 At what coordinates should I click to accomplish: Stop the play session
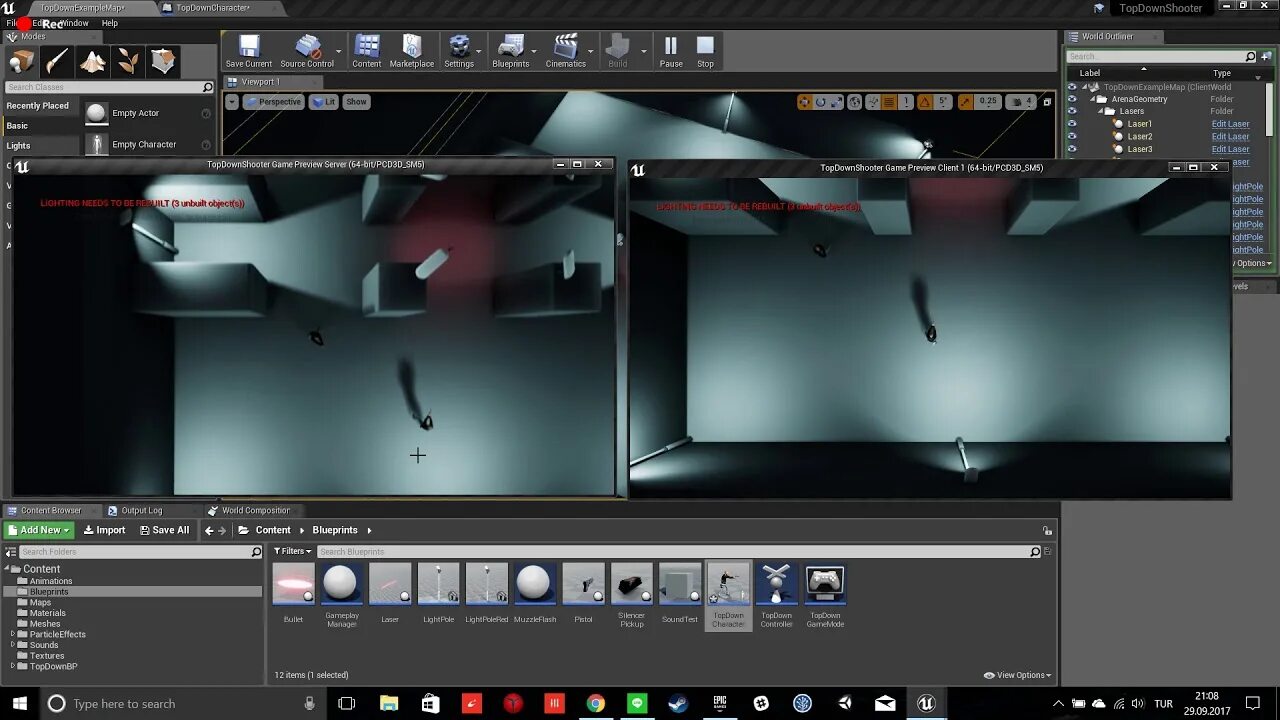click(705, 51)
